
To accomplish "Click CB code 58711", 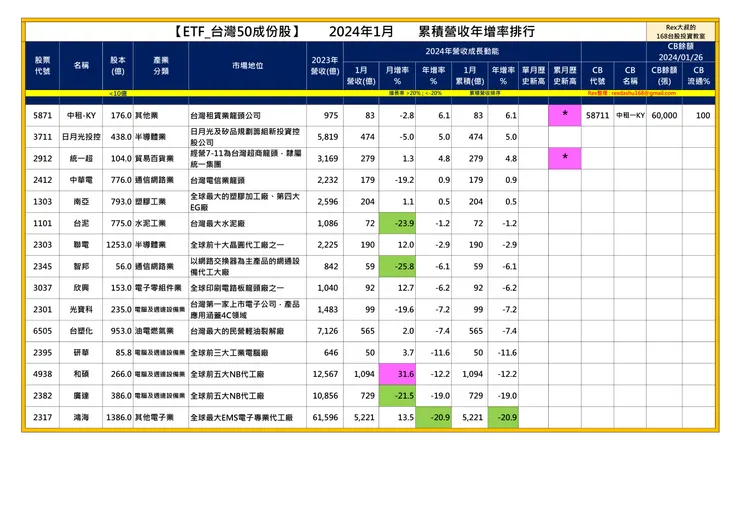I will pyautogui.click(x=597, y=116).
